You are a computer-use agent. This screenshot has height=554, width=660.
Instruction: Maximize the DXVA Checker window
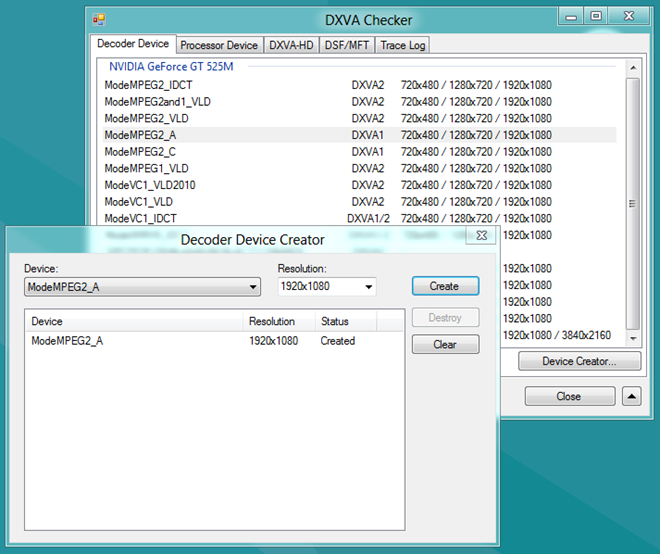(x=596, y=16)
